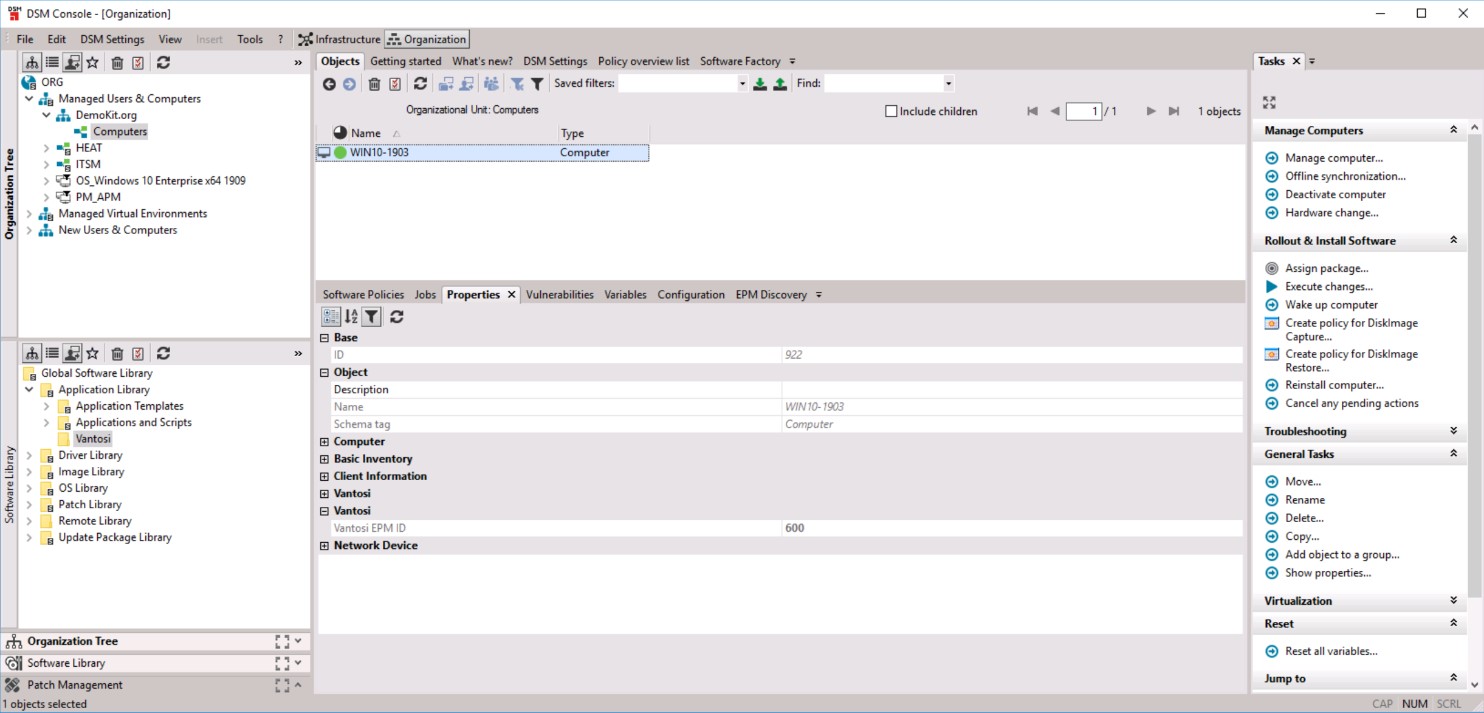The image size is (1484, 713).
Task: Toggle the property filter in Properties toolbar
Action: click(x=370, y=316)
